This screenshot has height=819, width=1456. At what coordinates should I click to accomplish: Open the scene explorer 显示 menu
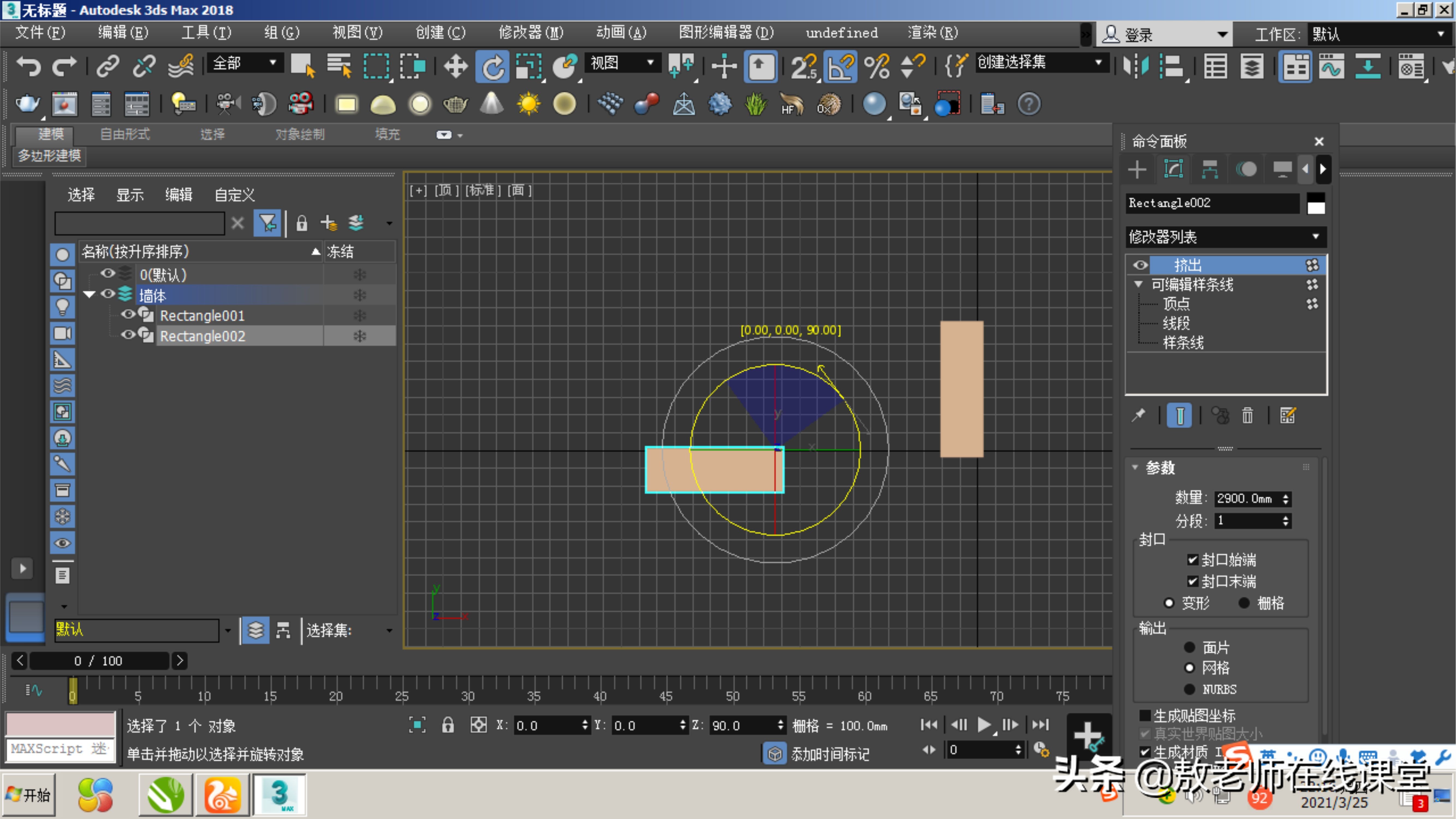coord(130,195)
